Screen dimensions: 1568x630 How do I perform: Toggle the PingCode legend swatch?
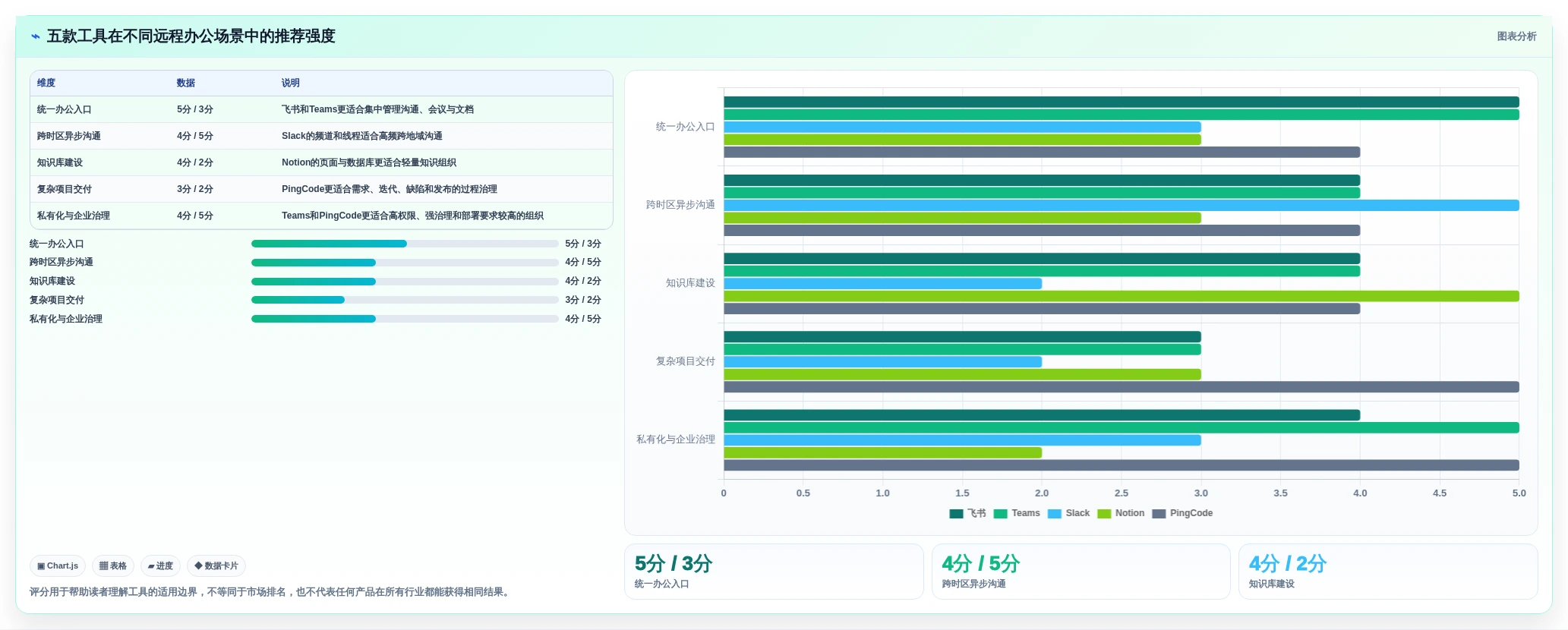1159,514
